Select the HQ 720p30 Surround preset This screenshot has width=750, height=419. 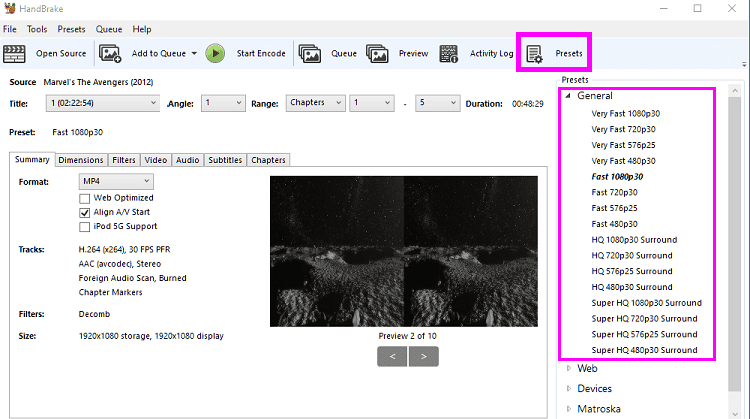632,255
